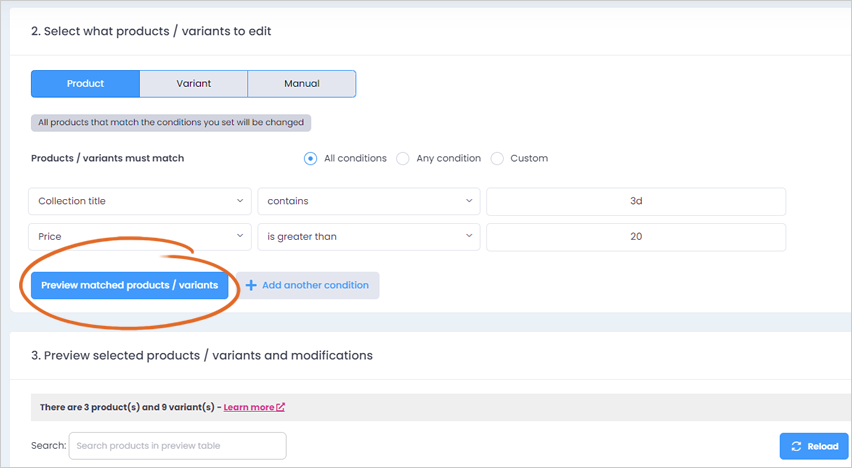
Task: Open the Price field dropdown
Action: pyautogui.click(x=140, y=237)
